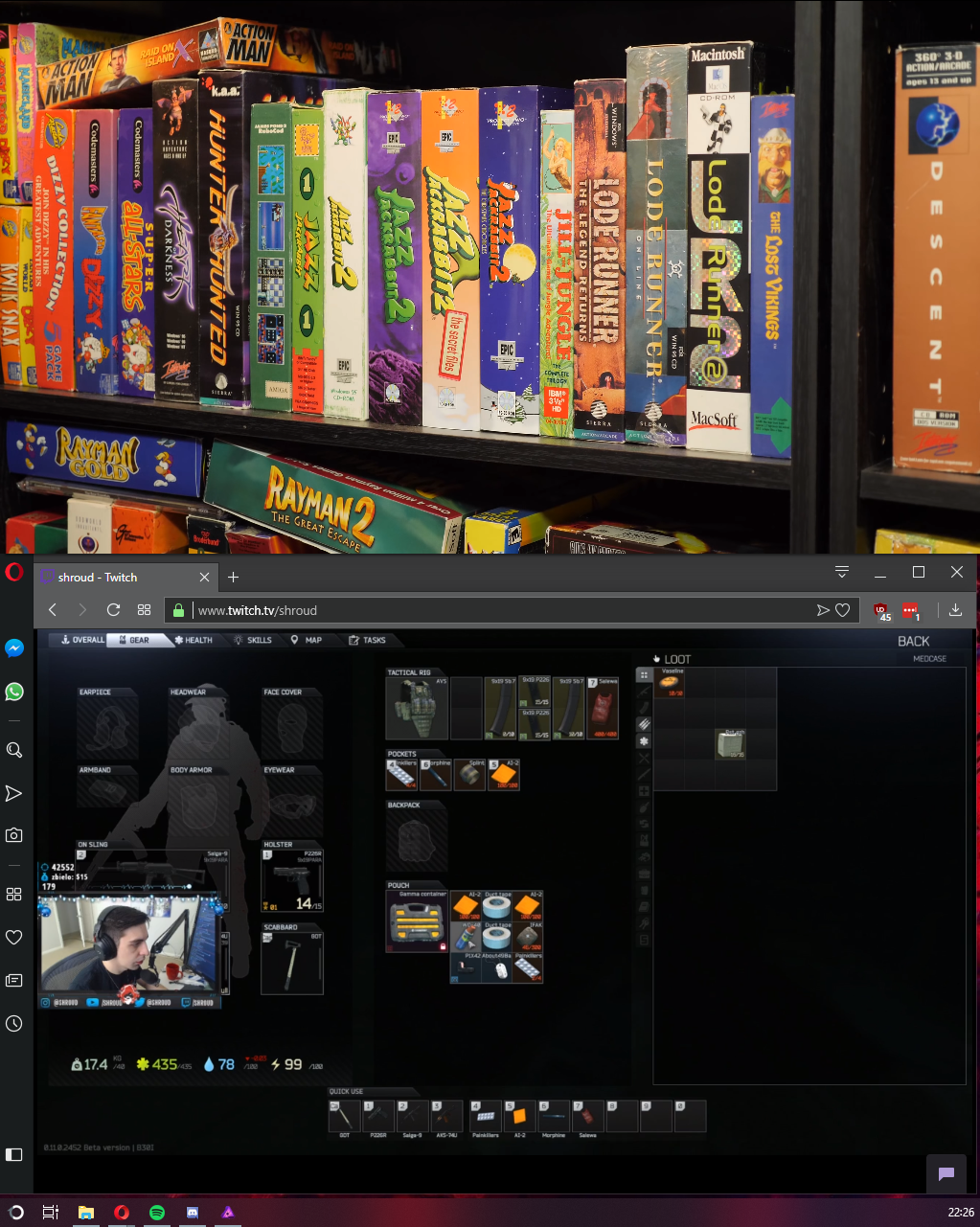
Task: Close the shroud - Twitch tab
Action: [x=204, y=577]
